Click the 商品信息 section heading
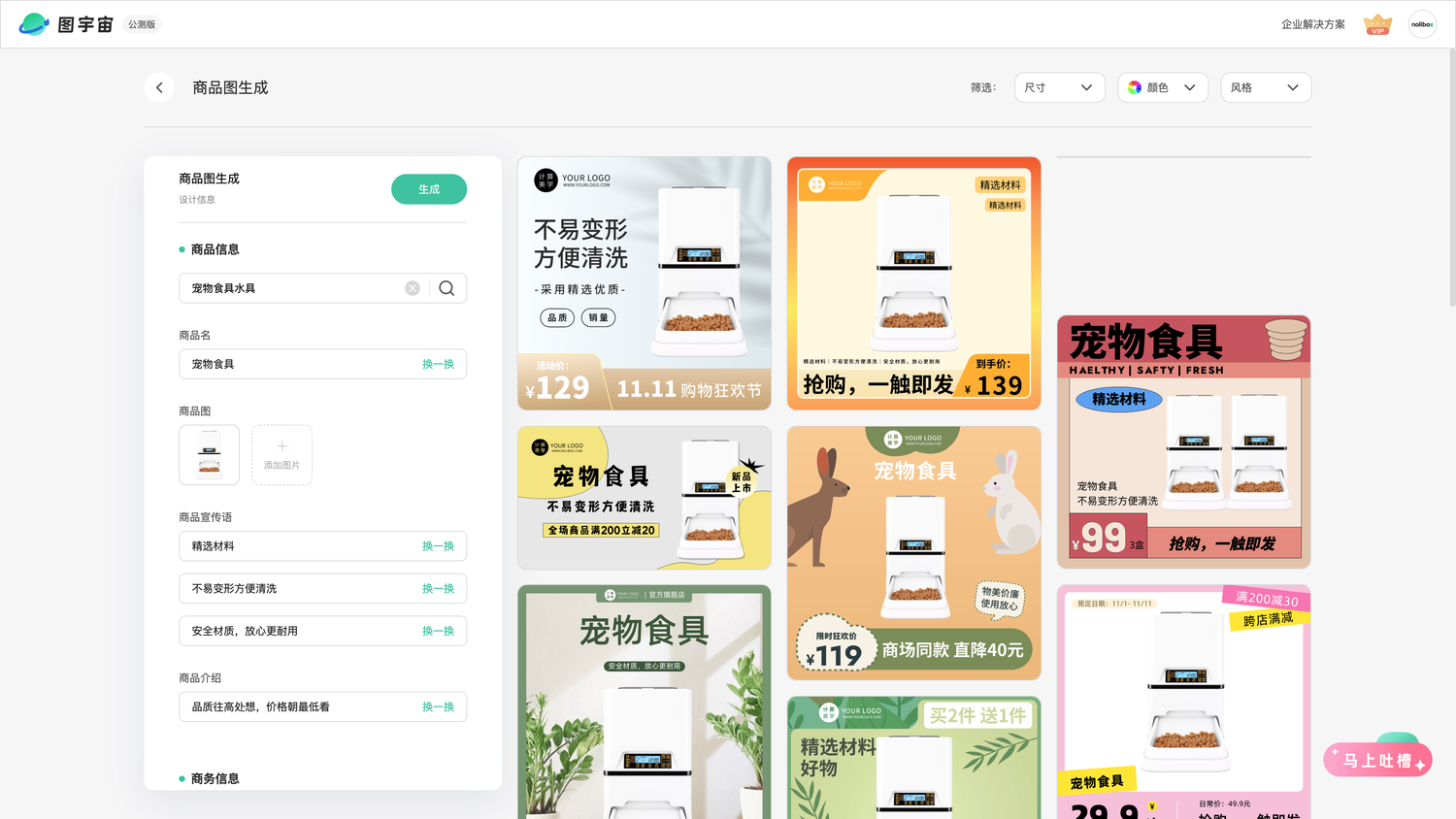 pyautogui.click(x=215, y=249)
